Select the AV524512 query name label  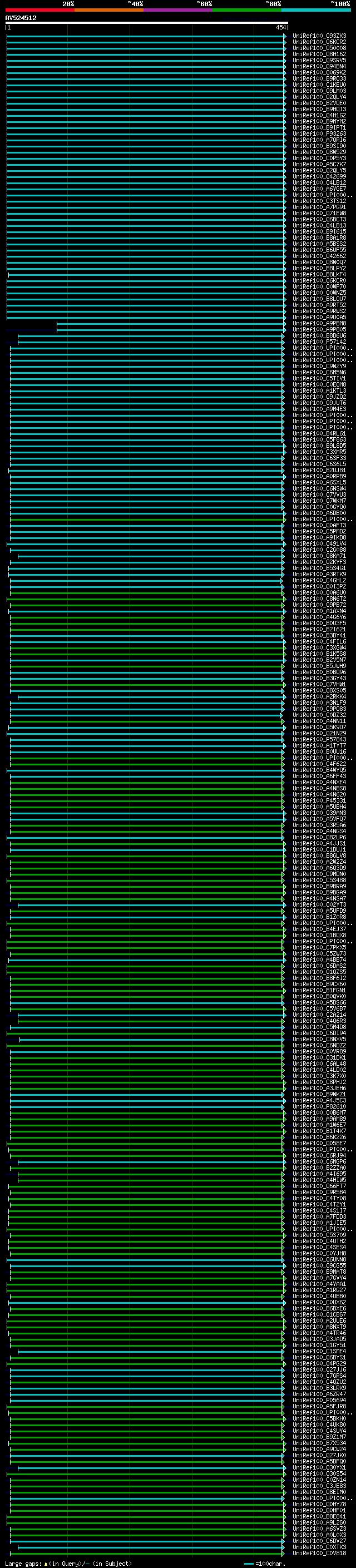coord(21,18)
